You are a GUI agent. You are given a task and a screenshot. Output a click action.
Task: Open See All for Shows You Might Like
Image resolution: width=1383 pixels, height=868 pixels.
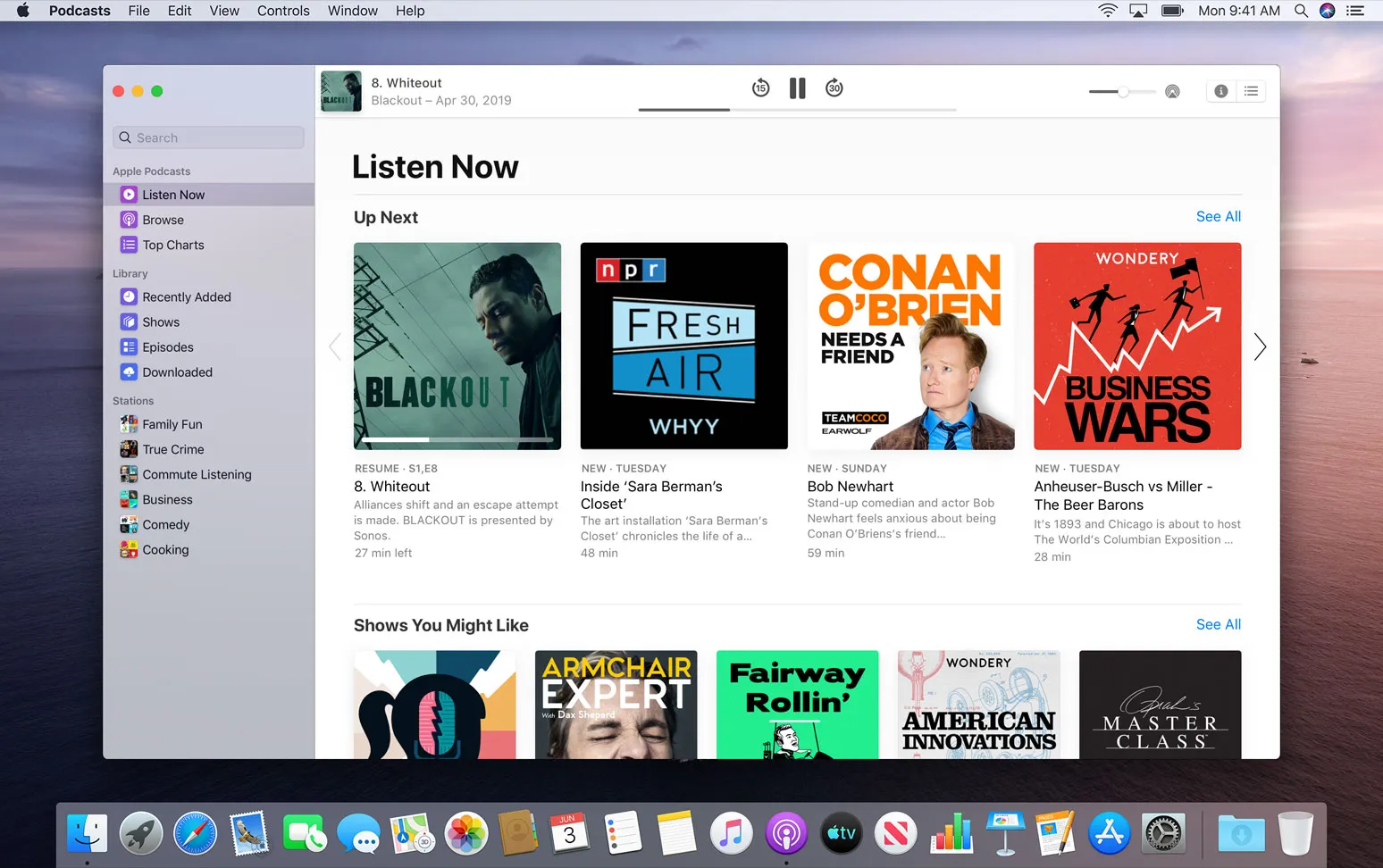1218,624
